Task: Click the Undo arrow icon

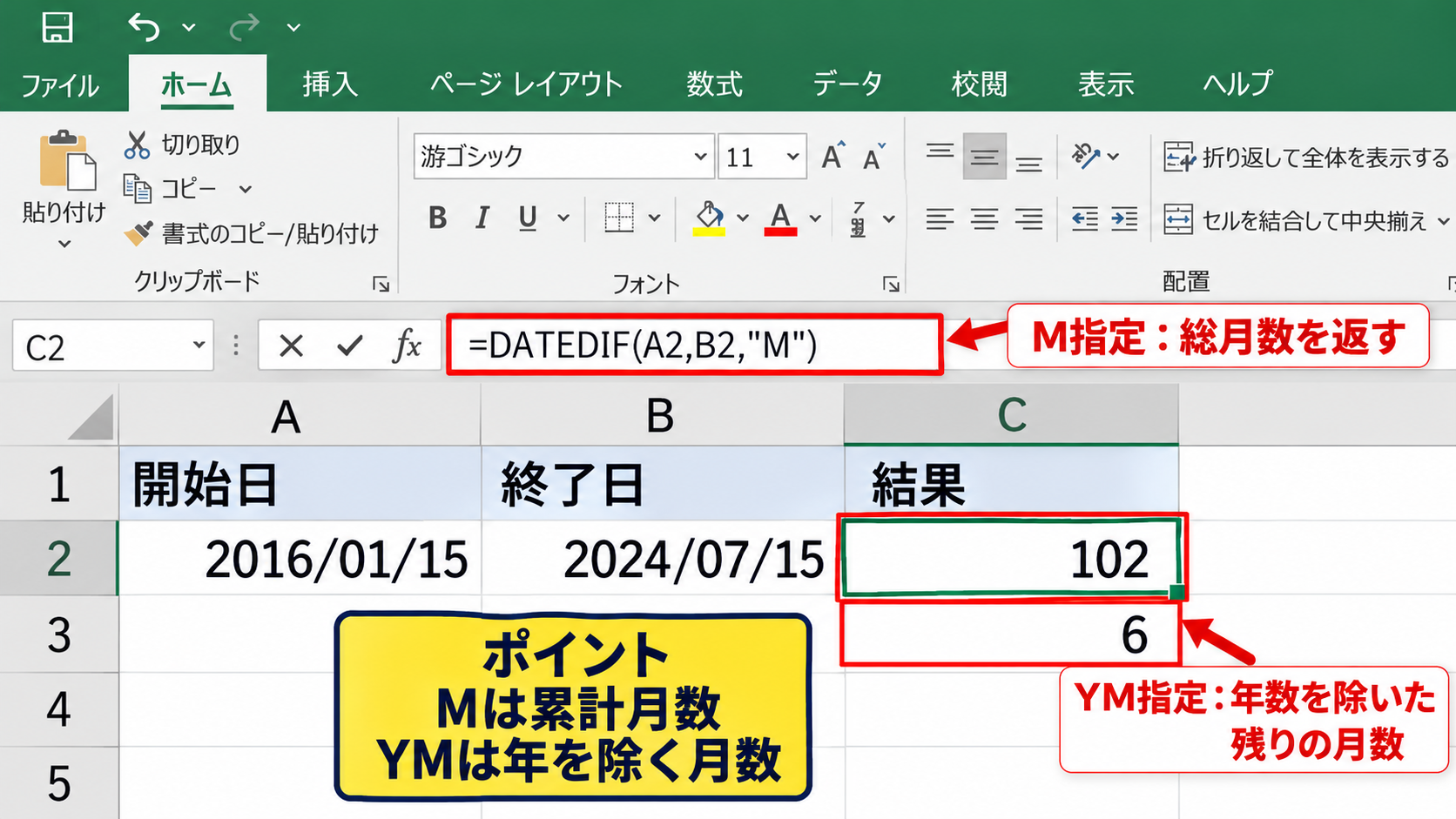Action: coord(144,27)
